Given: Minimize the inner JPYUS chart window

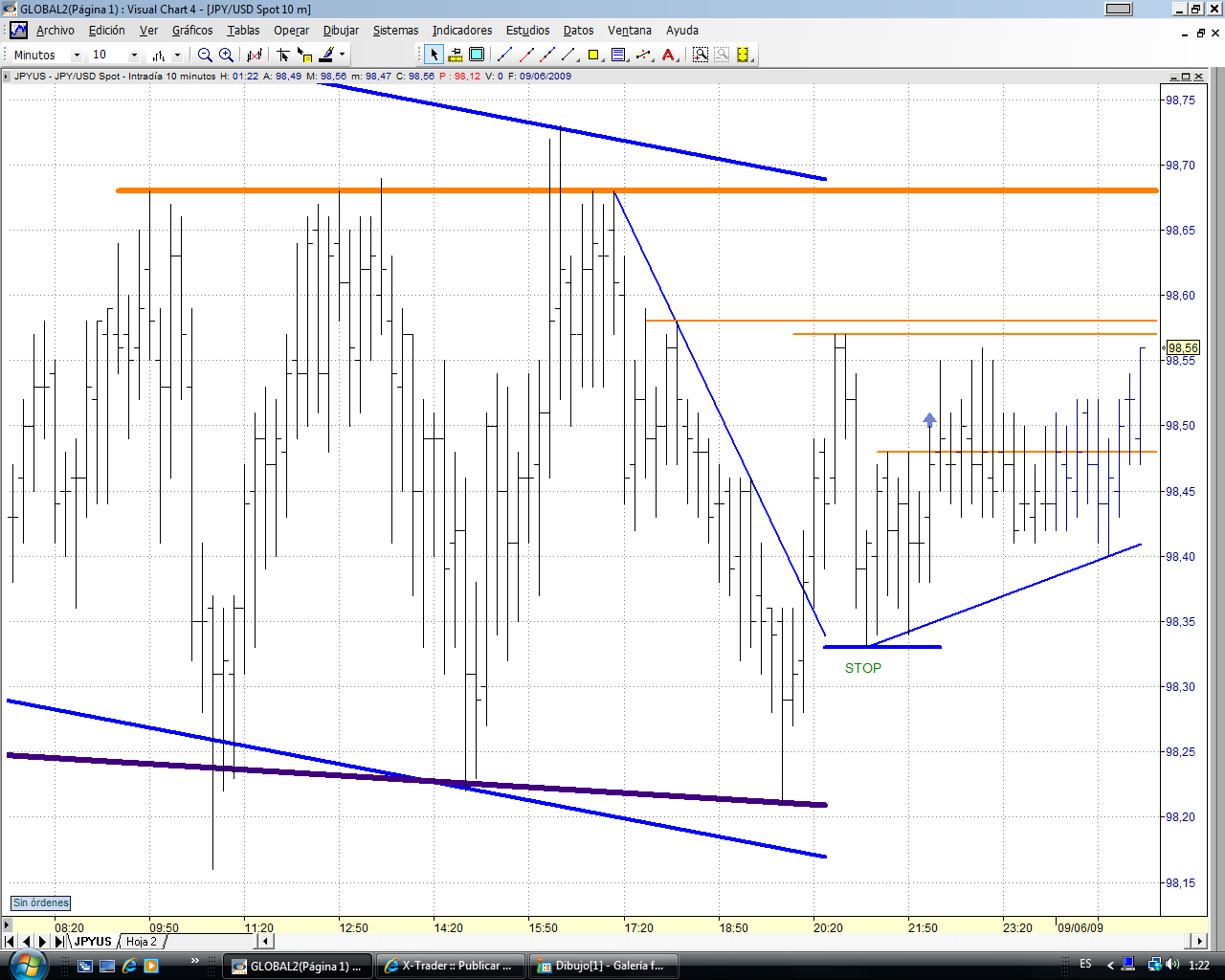Looking at the screenshot, I should (1174, 77).
